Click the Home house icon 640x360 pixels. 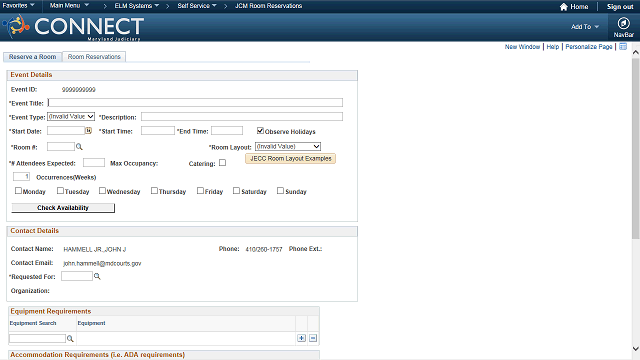click(564, 7)
